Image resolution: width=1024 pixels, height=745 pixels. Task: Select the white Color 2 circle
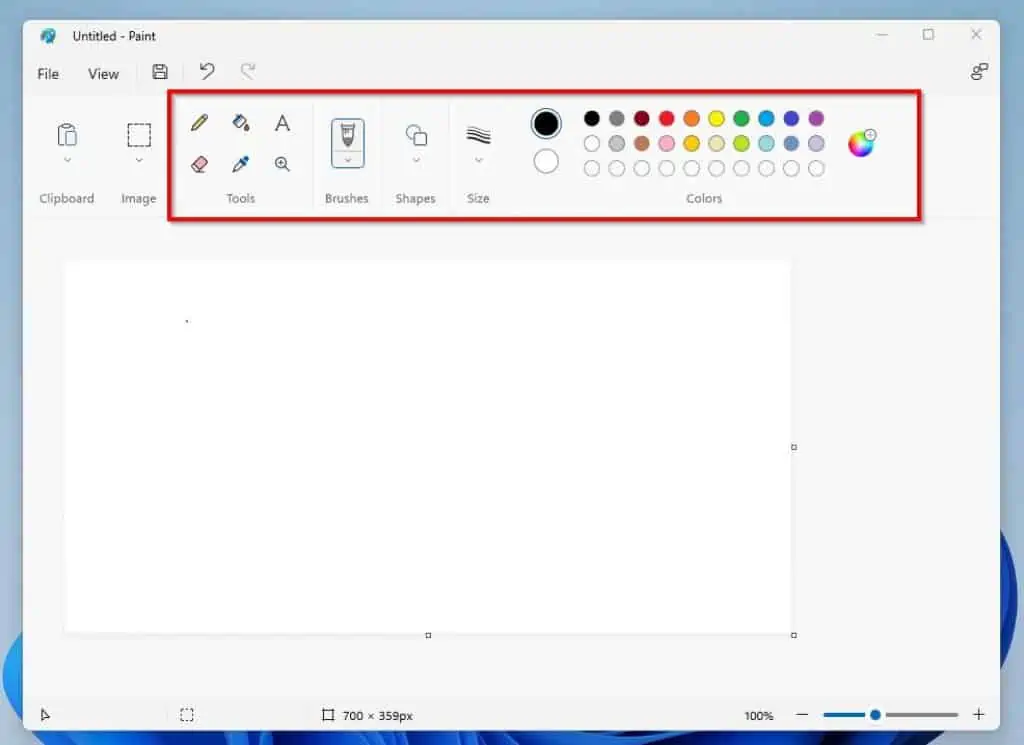pyautogui.click(x=546, y=161)
